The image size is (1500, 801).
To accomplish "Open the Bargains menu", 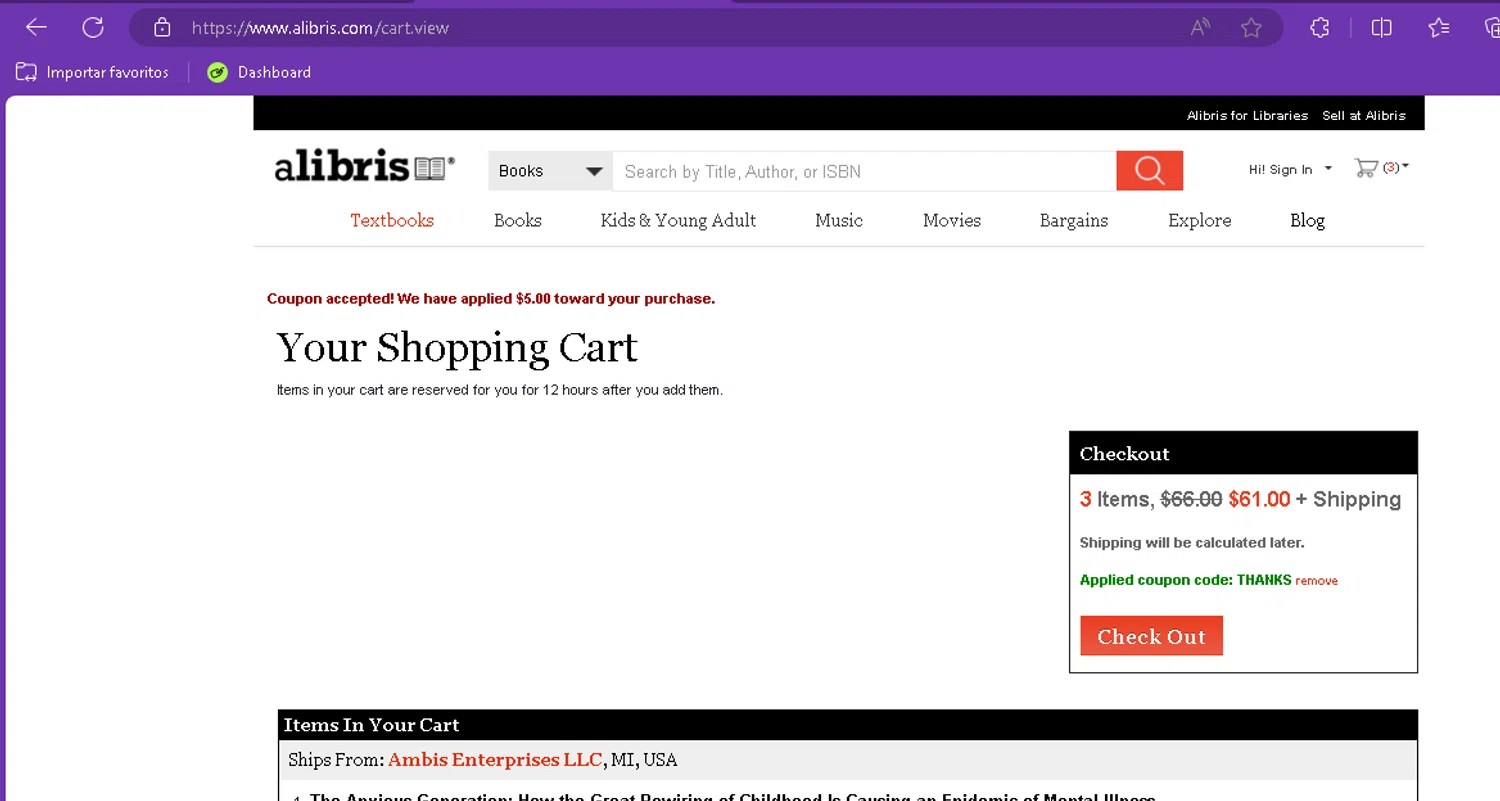I will [1074, 220].
